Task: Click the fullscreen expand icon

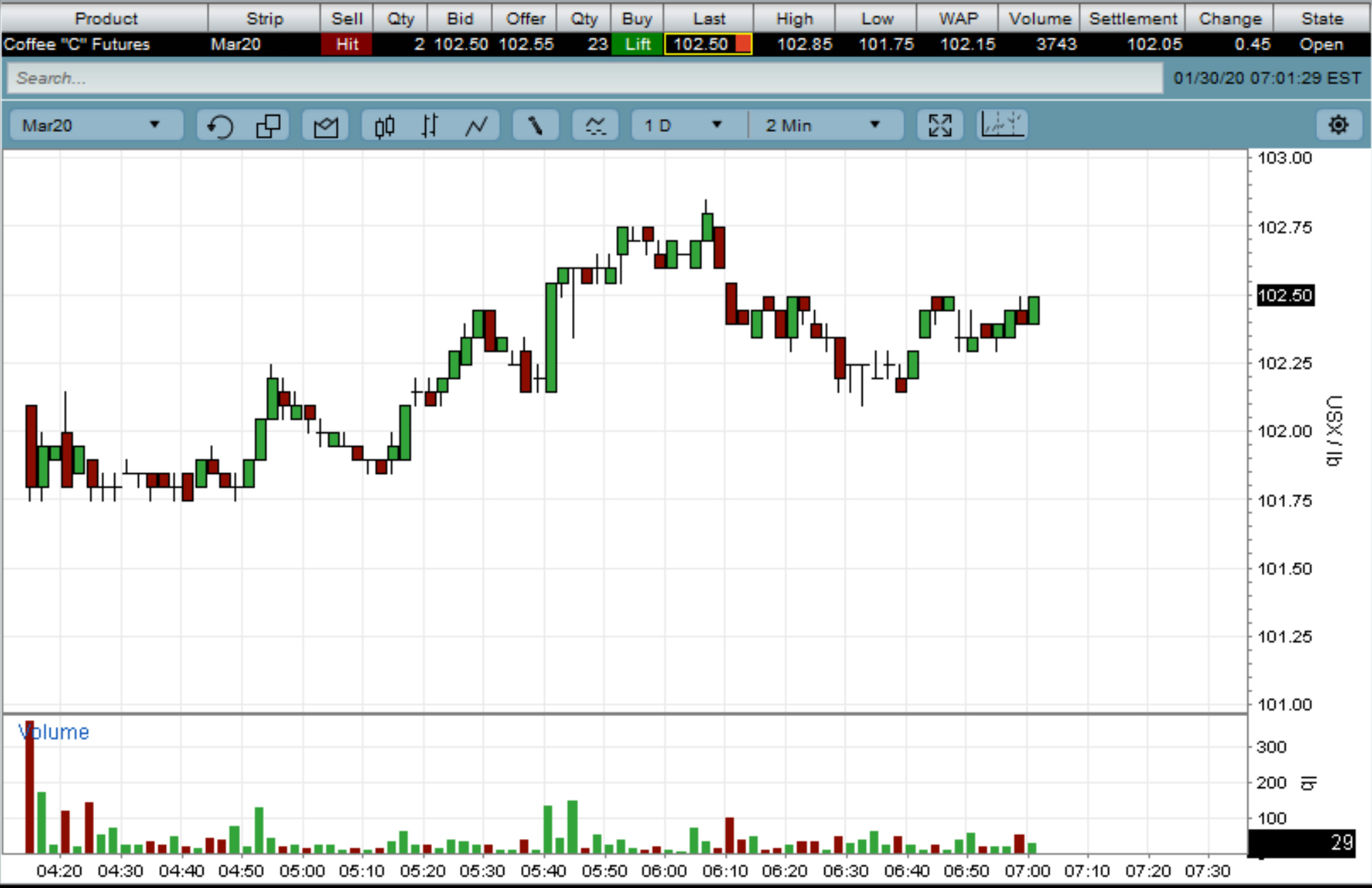Action: point(939,126)
